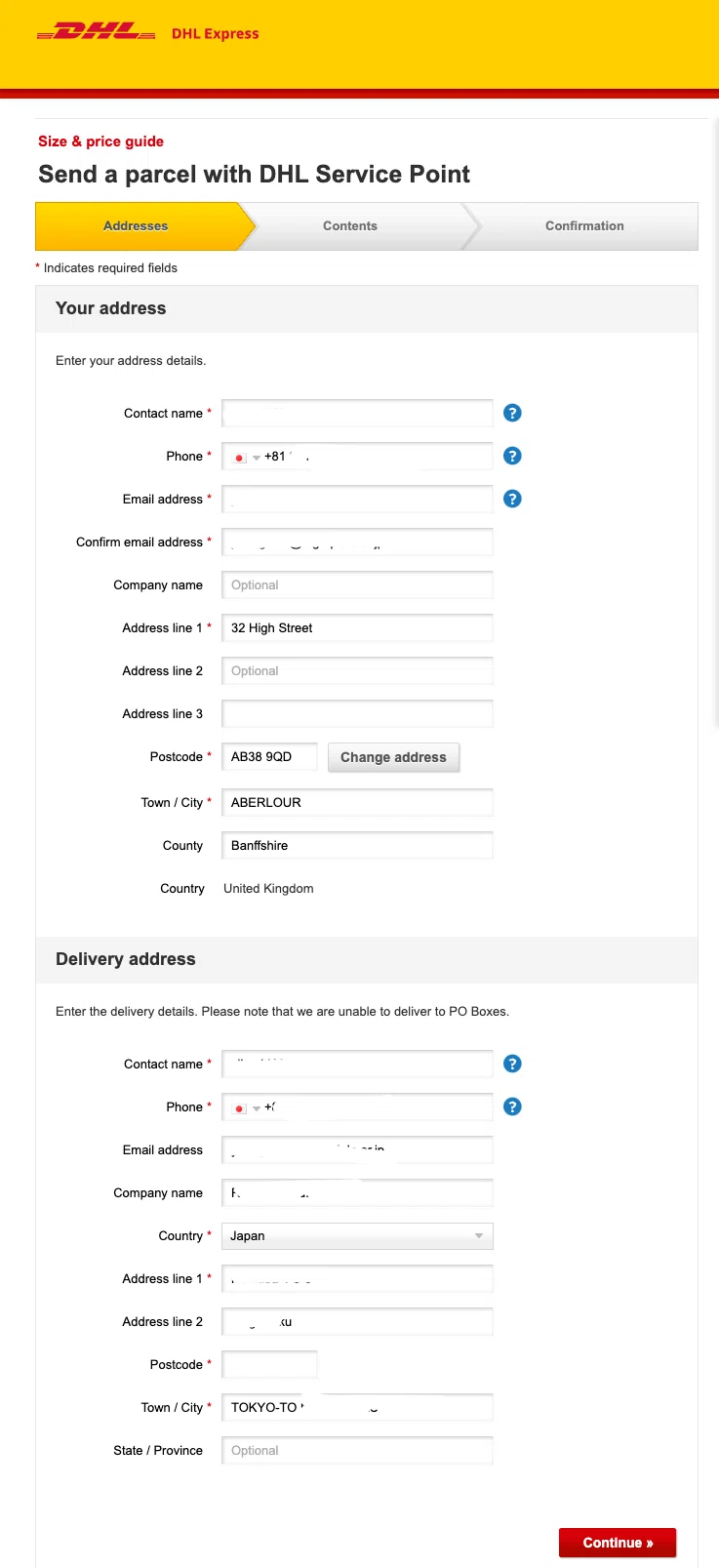Click the Change address button
Screen dimensions: 719x1568
(x=393, y=757)
